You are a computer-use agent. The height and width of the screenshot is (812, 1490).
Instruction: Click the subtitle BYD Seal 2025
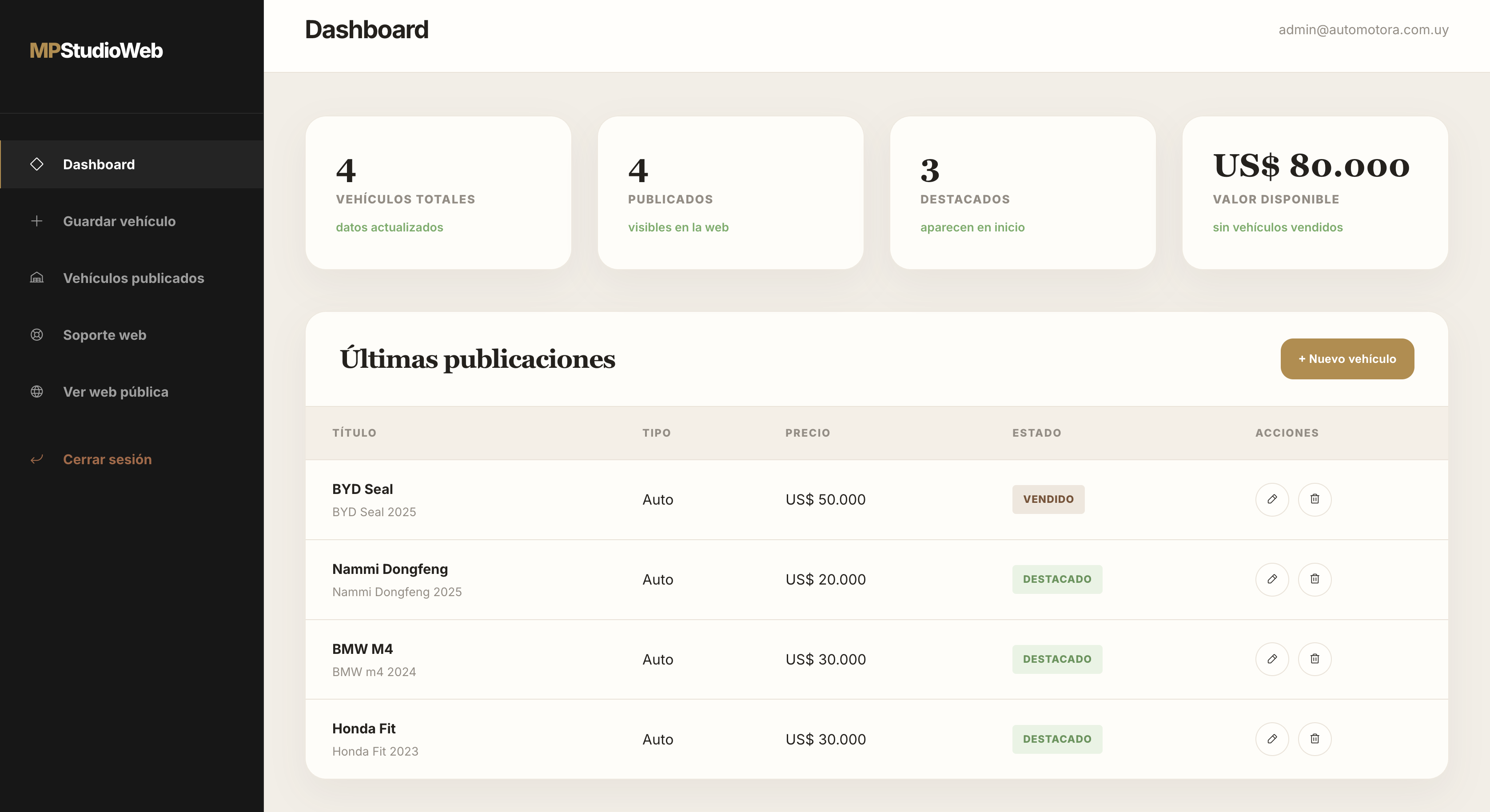pyautogui.click(x=374, y=512)
